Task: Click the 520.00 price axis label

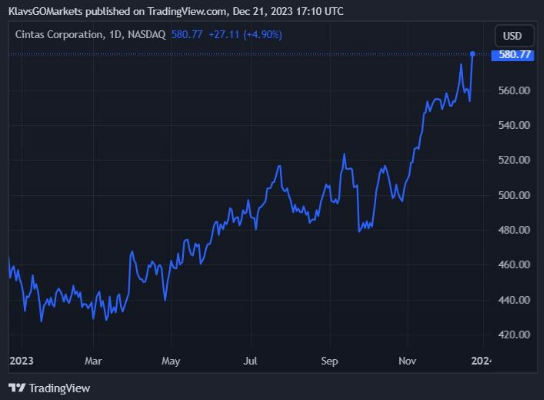Action: pyautogui.click(x=514, y=160)
